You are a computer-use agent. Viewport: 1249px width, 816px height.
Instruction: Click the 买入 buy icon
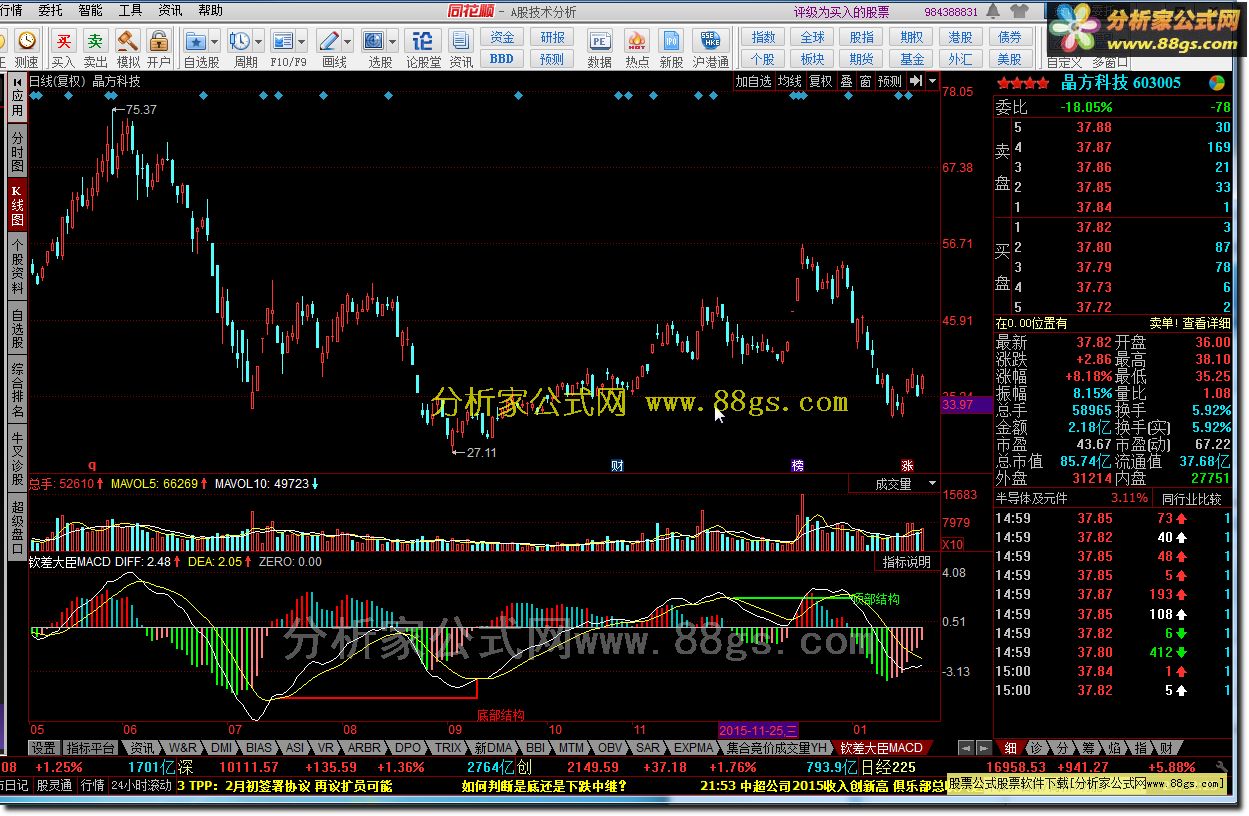point(64,41)
